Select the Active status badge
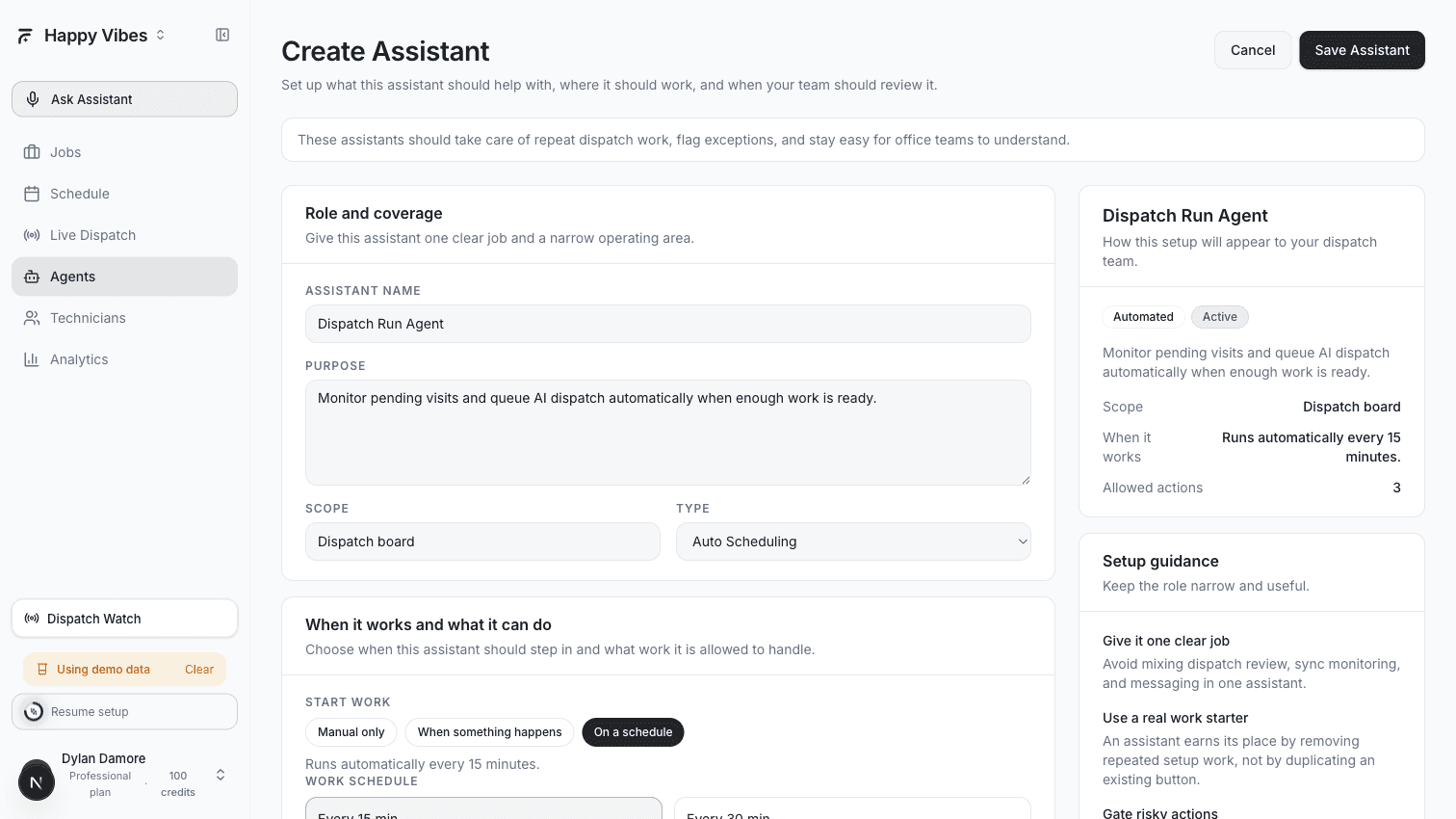The image size is (1456, 819). point(1219,316)
